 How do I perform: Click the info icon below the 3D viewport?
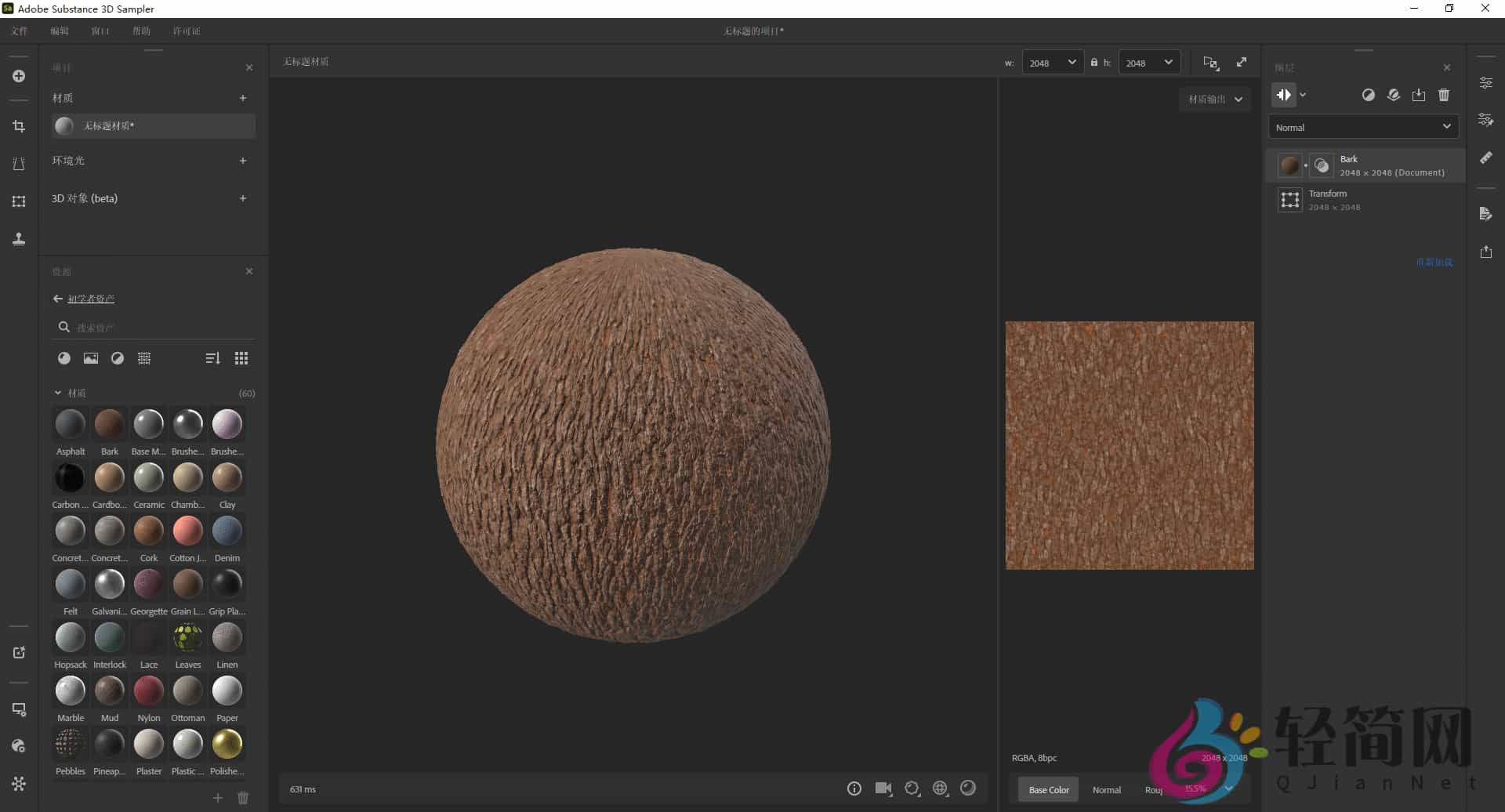pyautogui.click(x=854, y=788)
